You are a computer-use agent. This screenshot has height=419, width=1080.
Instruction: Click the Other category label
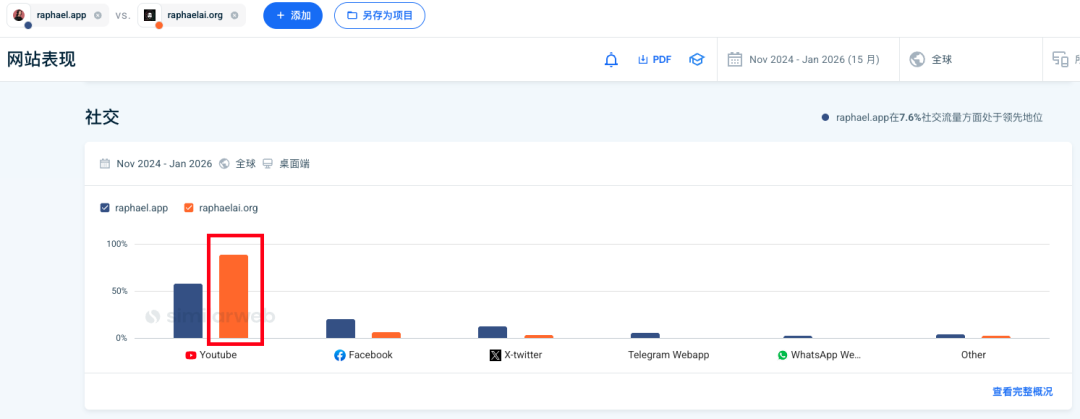[x=973, y=355]
